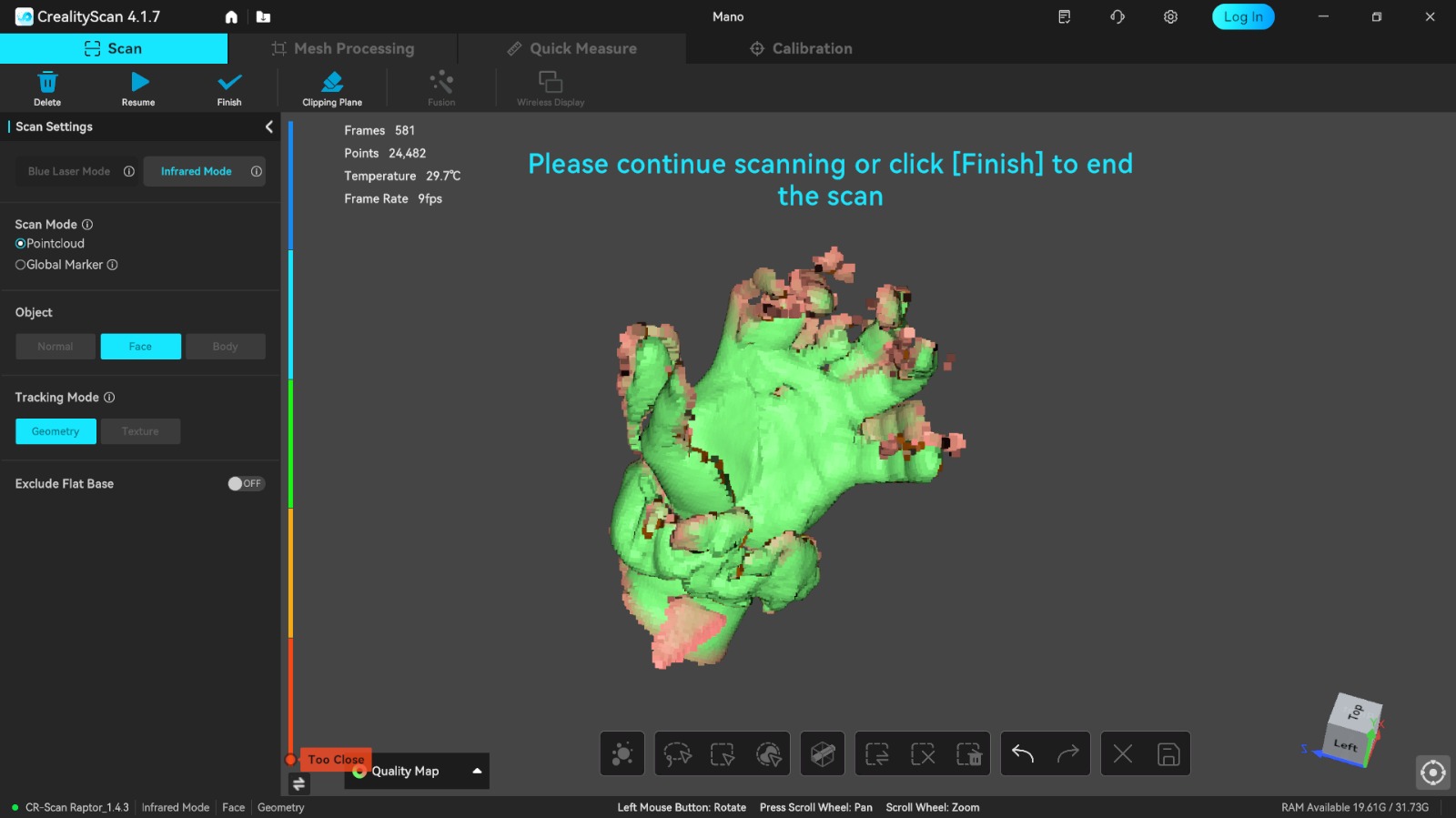Click the Points 24,482 readout
1456x818 pixels.
(385, 153)
